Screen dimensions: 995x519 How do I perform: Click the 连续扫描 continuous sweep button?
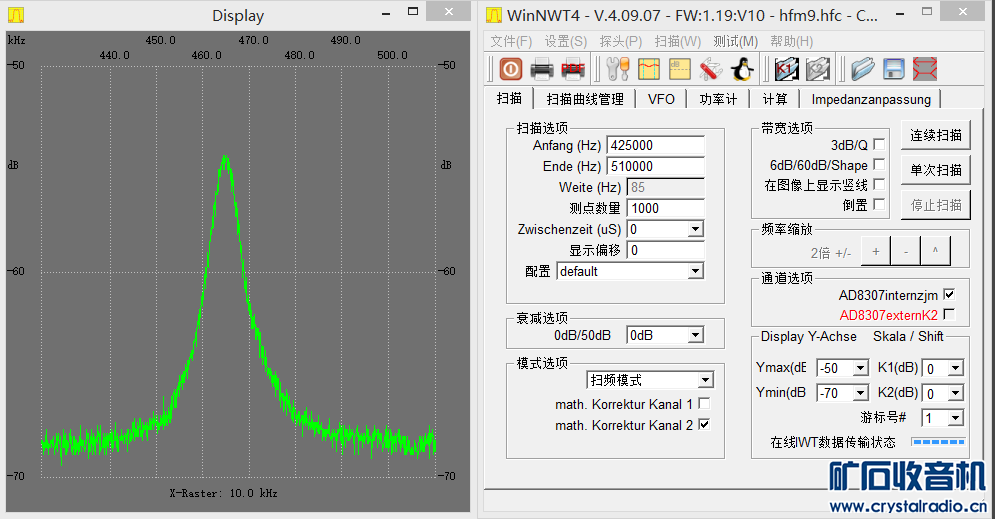[936, 135]
